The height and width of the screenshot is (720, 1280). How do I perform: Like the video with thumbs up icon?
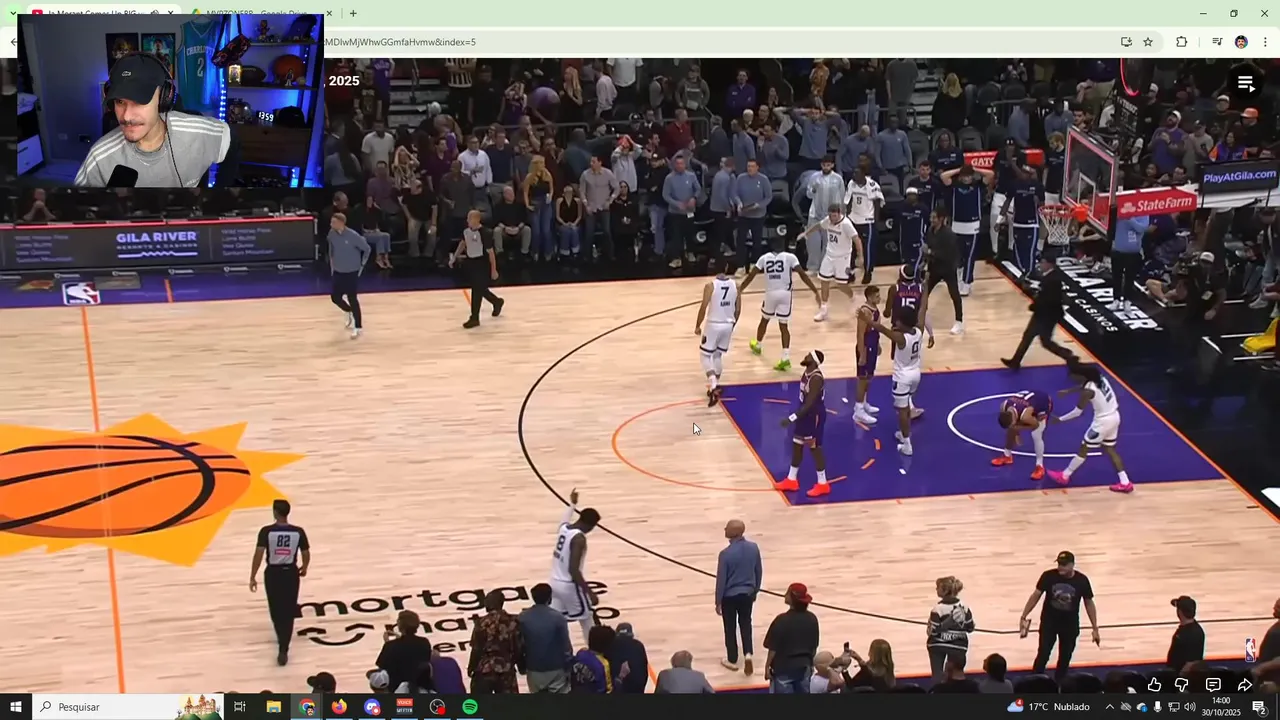(x=1155, y=684)
